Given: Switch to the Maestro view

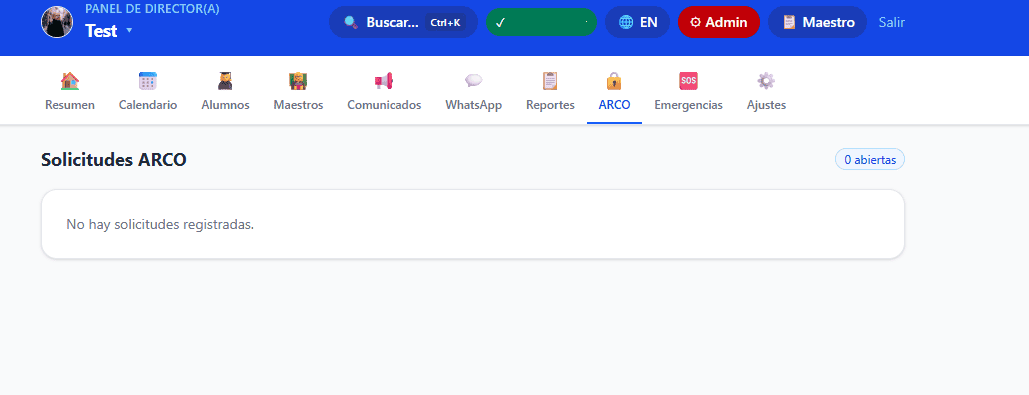Looking at the screenshot, I should point(818,22).
